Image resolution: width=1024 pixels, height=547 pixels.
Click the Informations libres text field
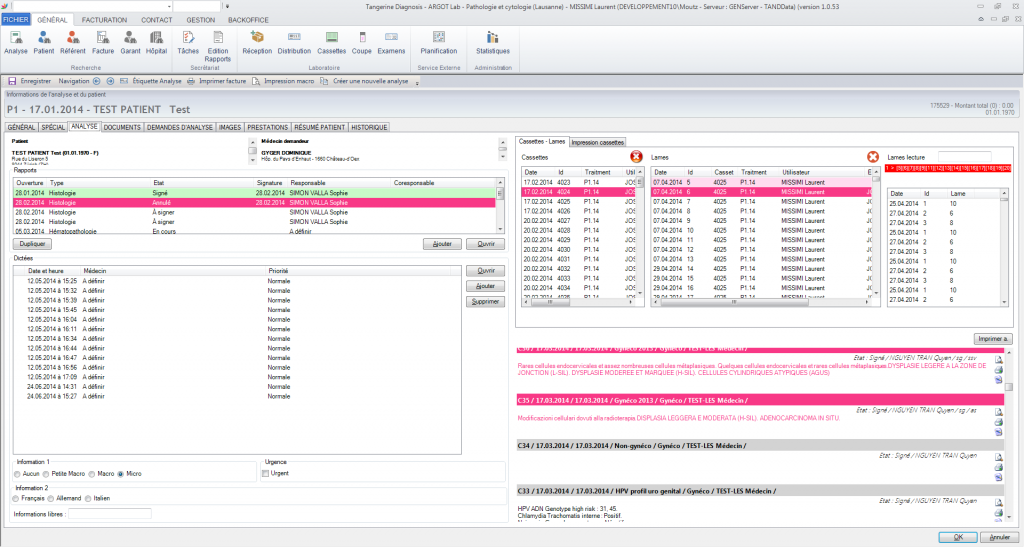tap(109, 514)
